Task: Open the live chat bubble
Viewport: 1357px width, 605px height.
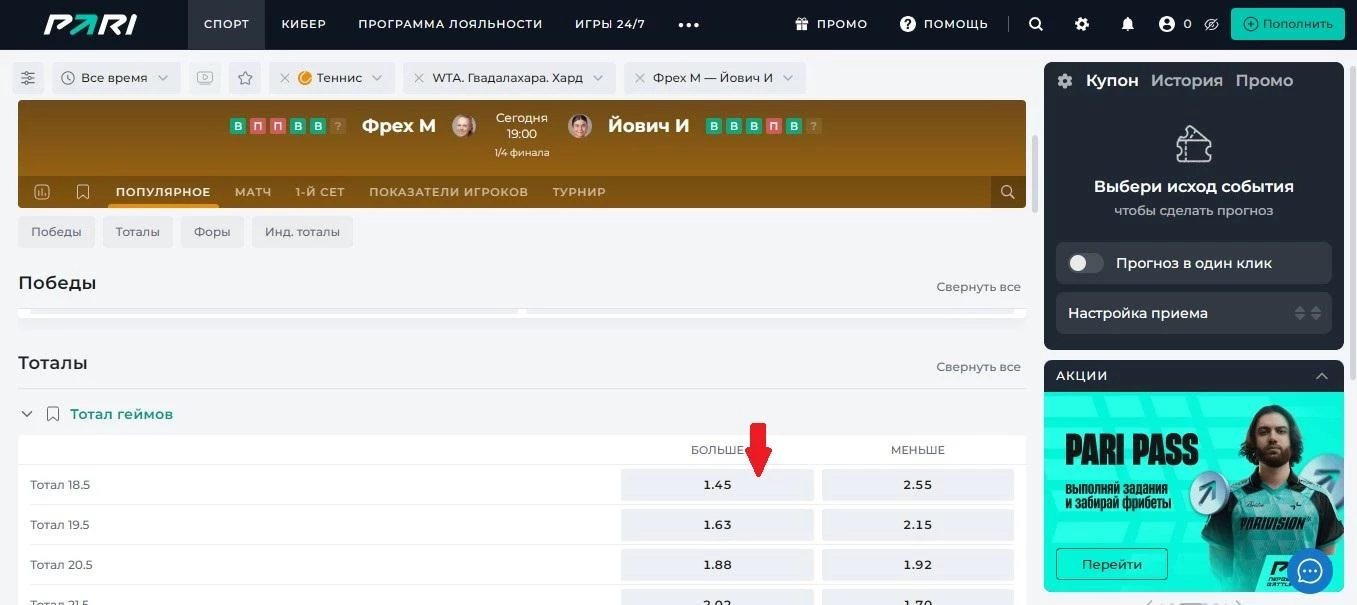Action: click(x=1310, y=571)
